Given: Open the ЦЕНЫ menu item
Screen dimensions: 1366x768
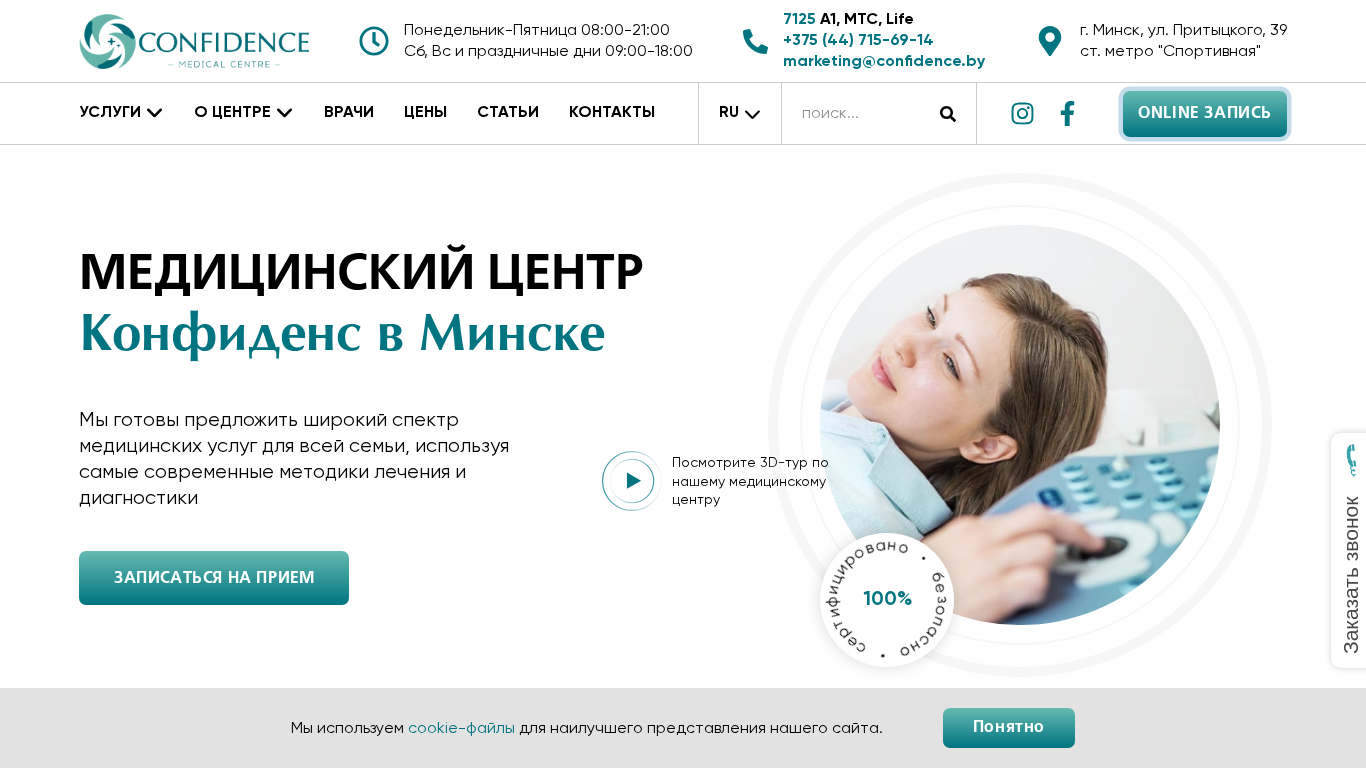Looking at the screenshot, I should click(425, 112).
